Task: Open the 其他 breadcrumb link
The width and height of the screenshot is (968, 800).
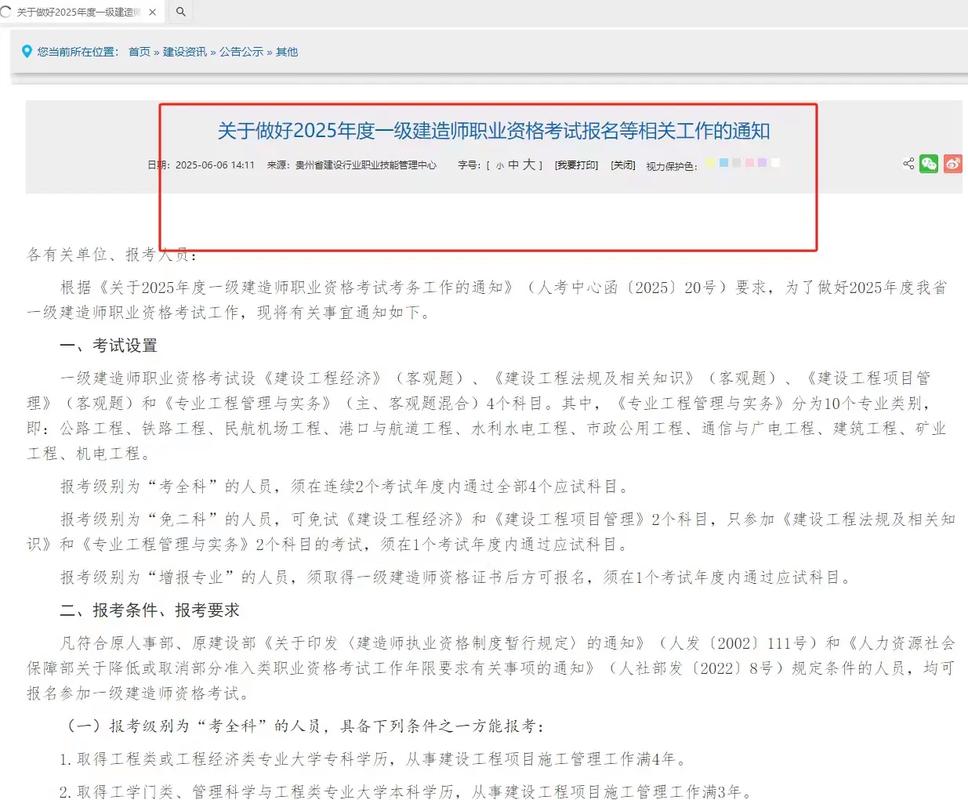Action: 285,50
